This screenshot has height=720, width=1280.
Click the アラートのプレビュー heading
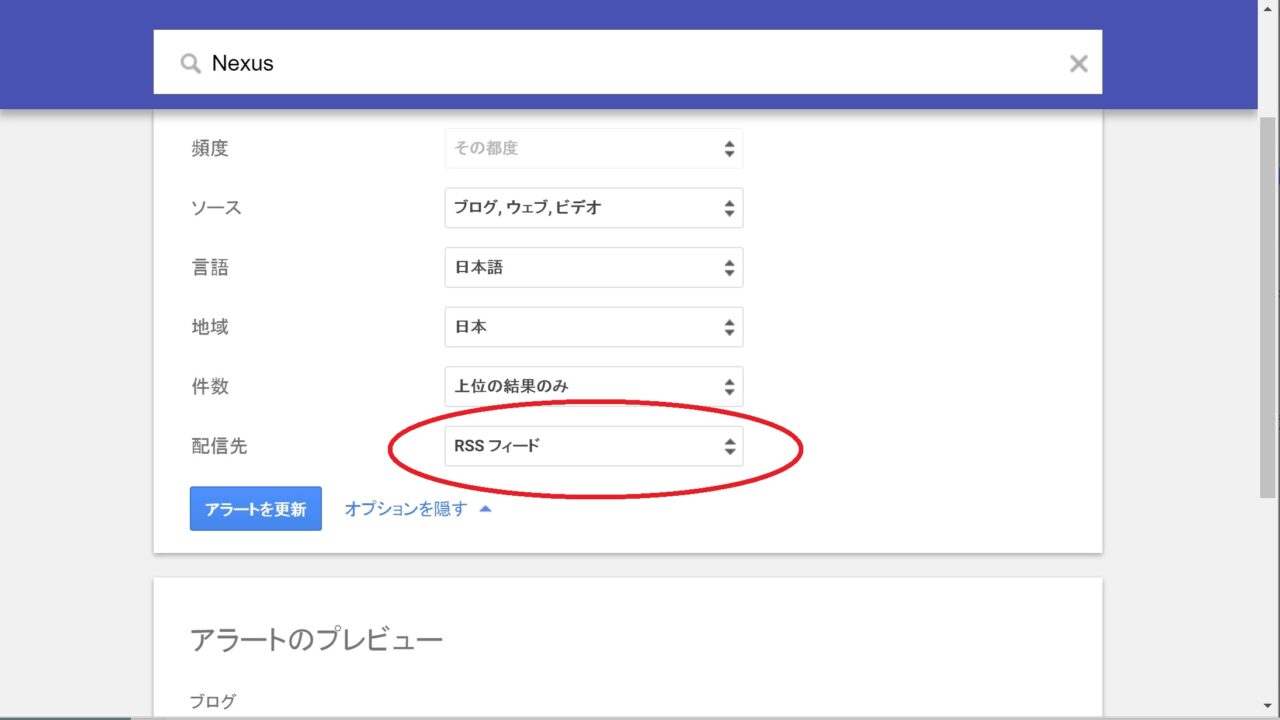click(x=316, y=640)
